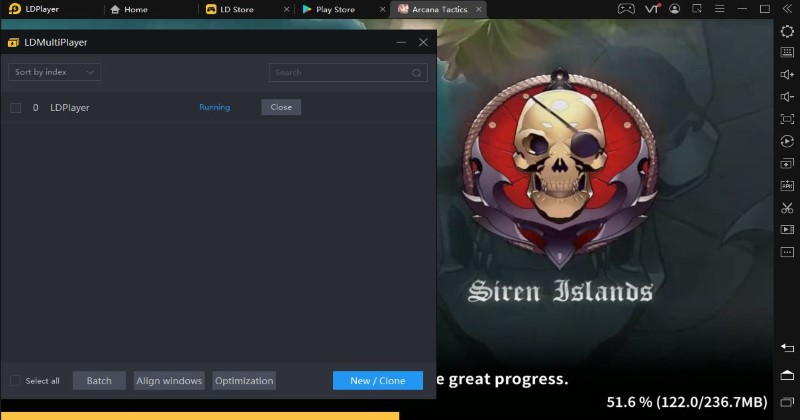Viewport: 800px width, 420px height.
Task: Open LDPlayer settings gear in sidebar
Action: (x=787, y=31)
